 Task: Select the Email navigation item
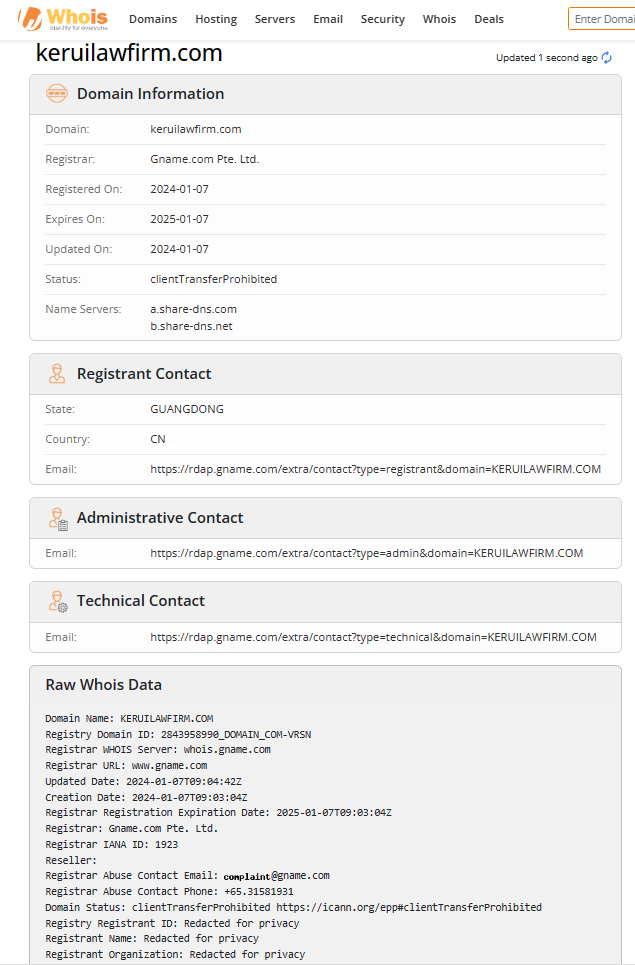pos(328,19)
